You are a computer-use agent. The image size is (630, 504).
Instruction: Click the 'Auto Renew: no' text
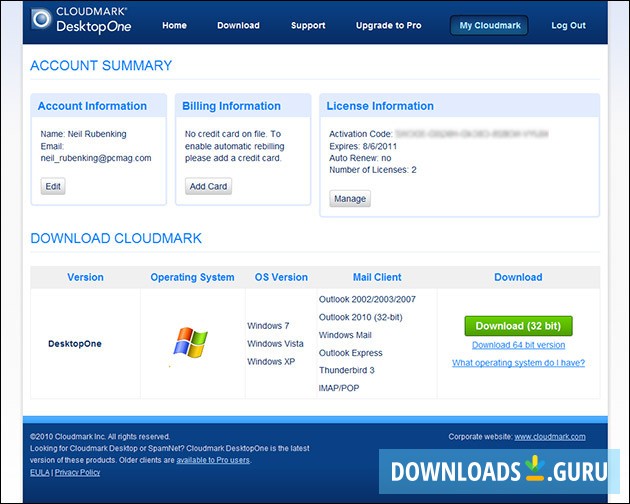(x=360, y=158)
